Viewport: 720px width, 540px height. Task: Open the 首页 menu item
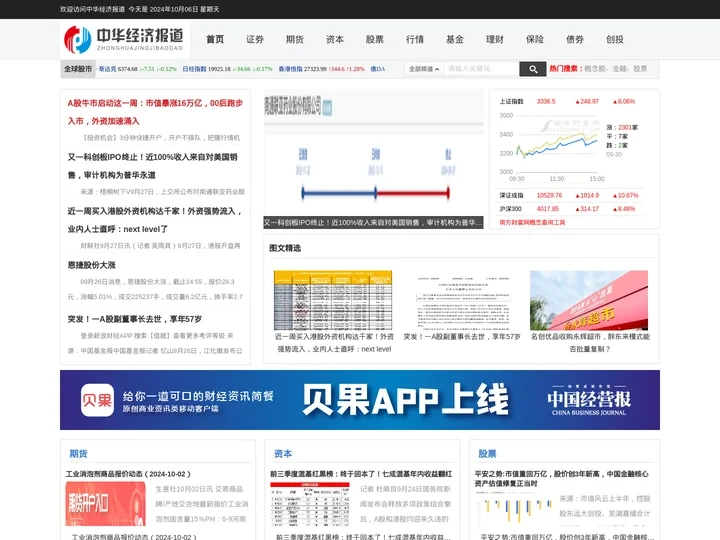click(x=215, y=39)
